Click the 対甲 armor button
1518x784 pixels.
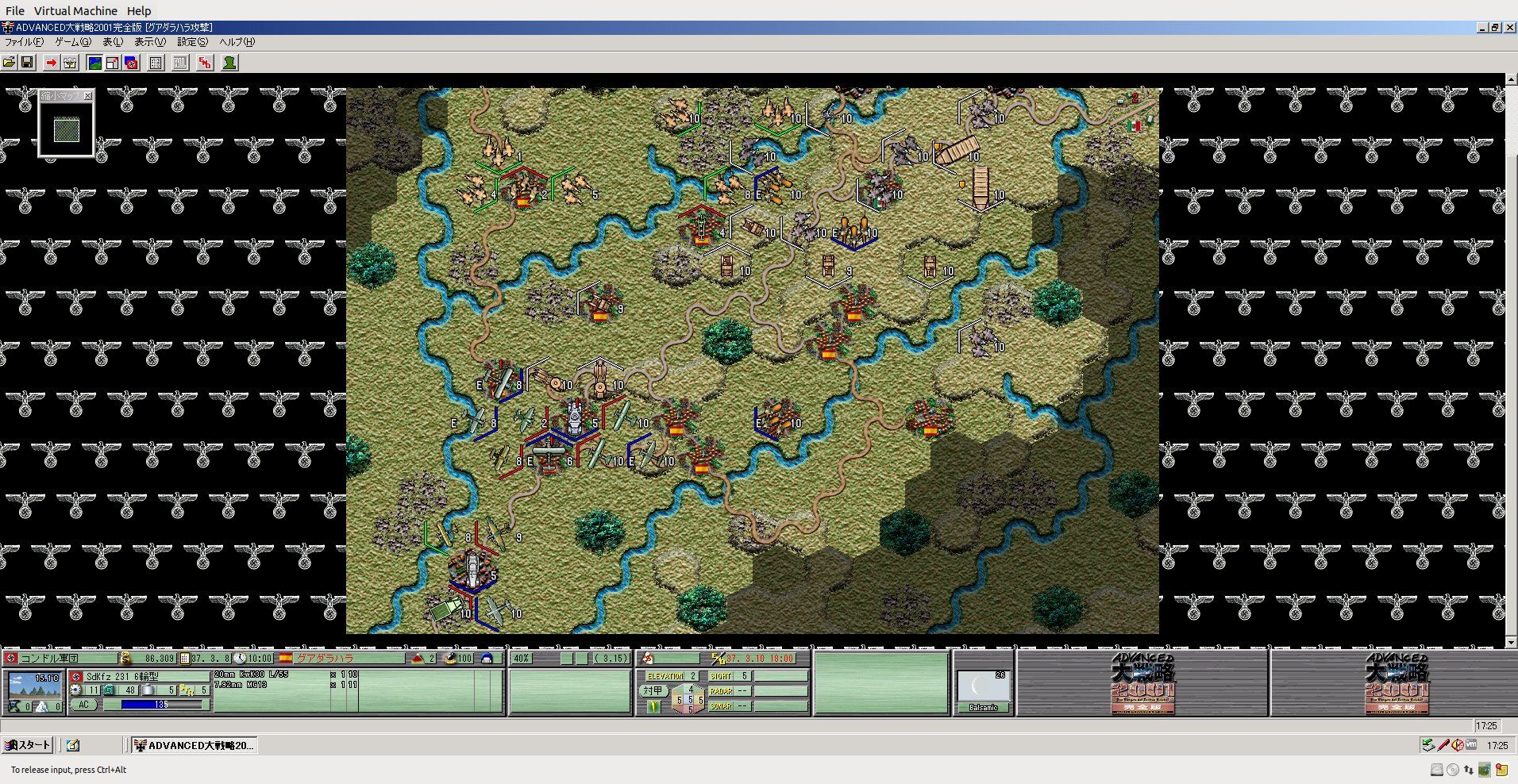click(652, 691)
